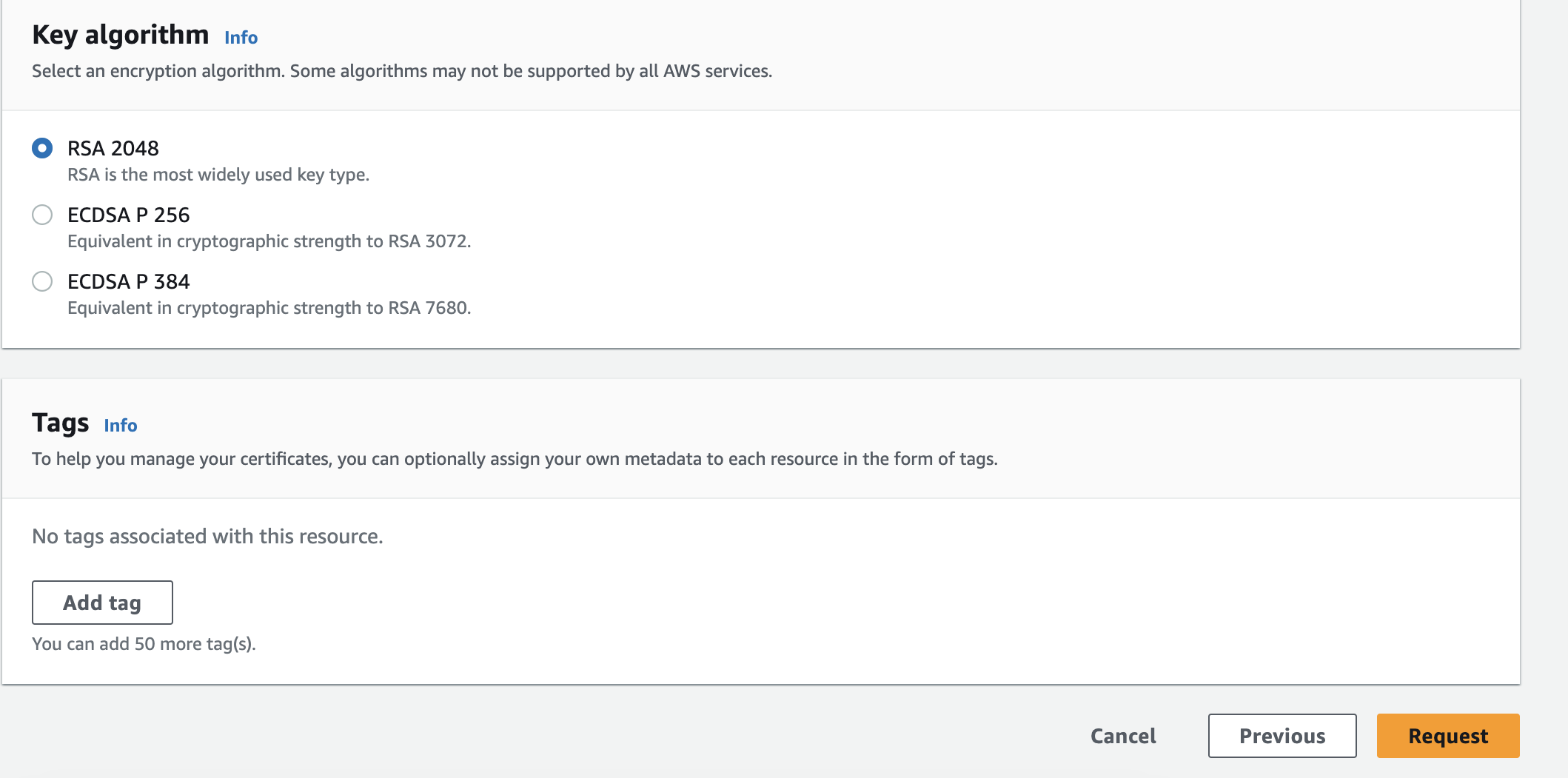Select the RSA 2048 radio button
The height and width of the screenshot is (778, 1568).
point(42,148)
